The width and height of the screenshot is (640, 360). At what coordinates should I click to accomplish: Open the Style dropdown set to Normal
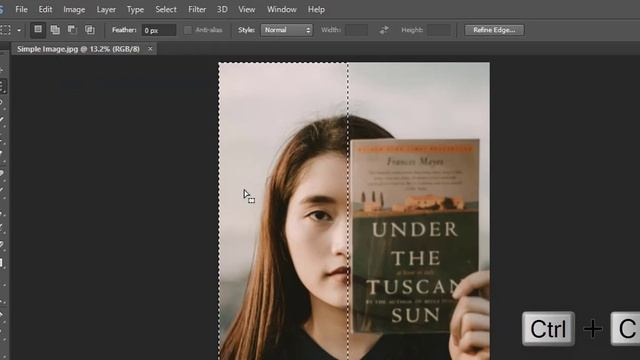click(287, 30)
